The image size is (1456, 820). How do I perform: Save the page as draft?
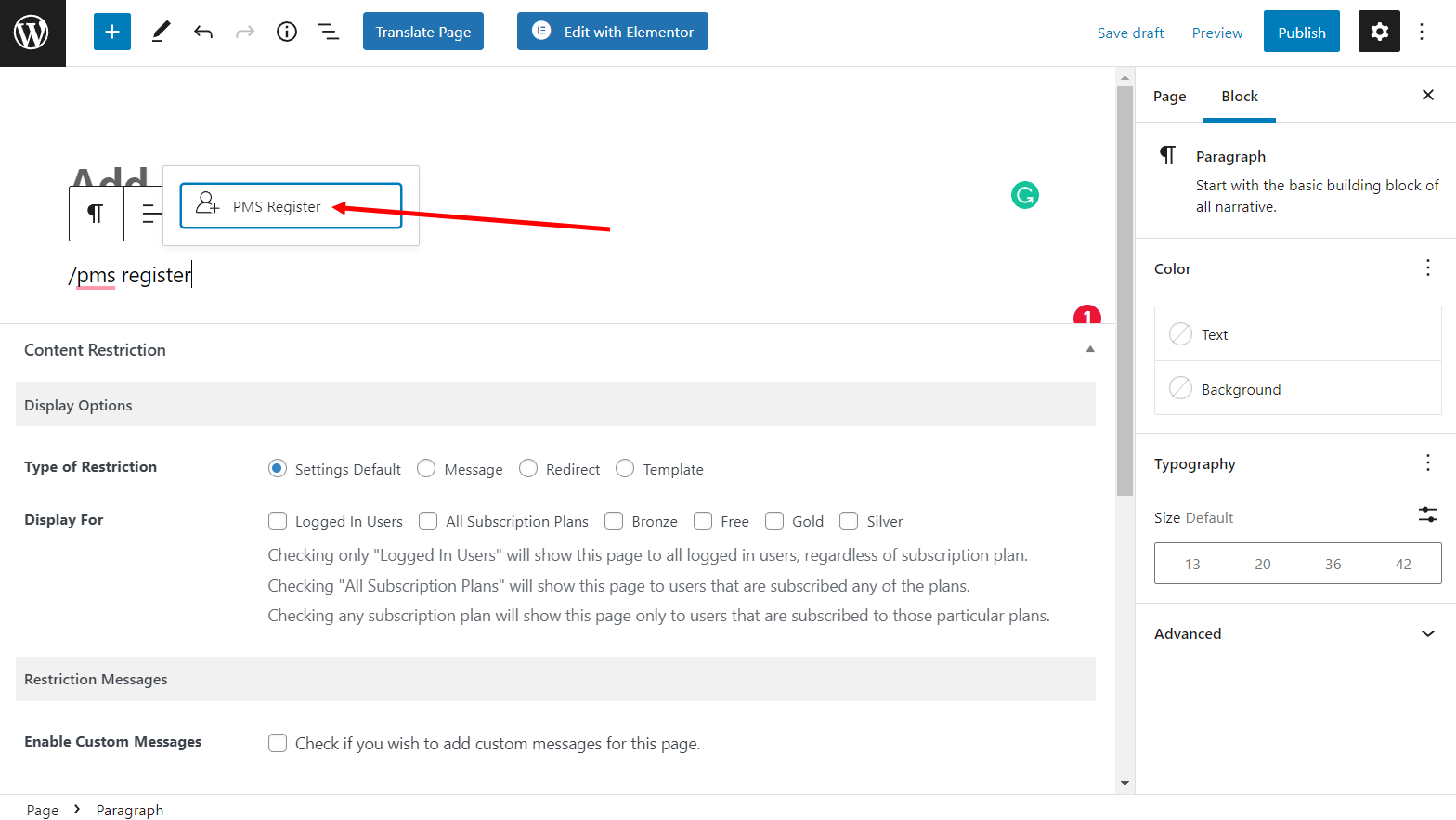[1130, 33]
